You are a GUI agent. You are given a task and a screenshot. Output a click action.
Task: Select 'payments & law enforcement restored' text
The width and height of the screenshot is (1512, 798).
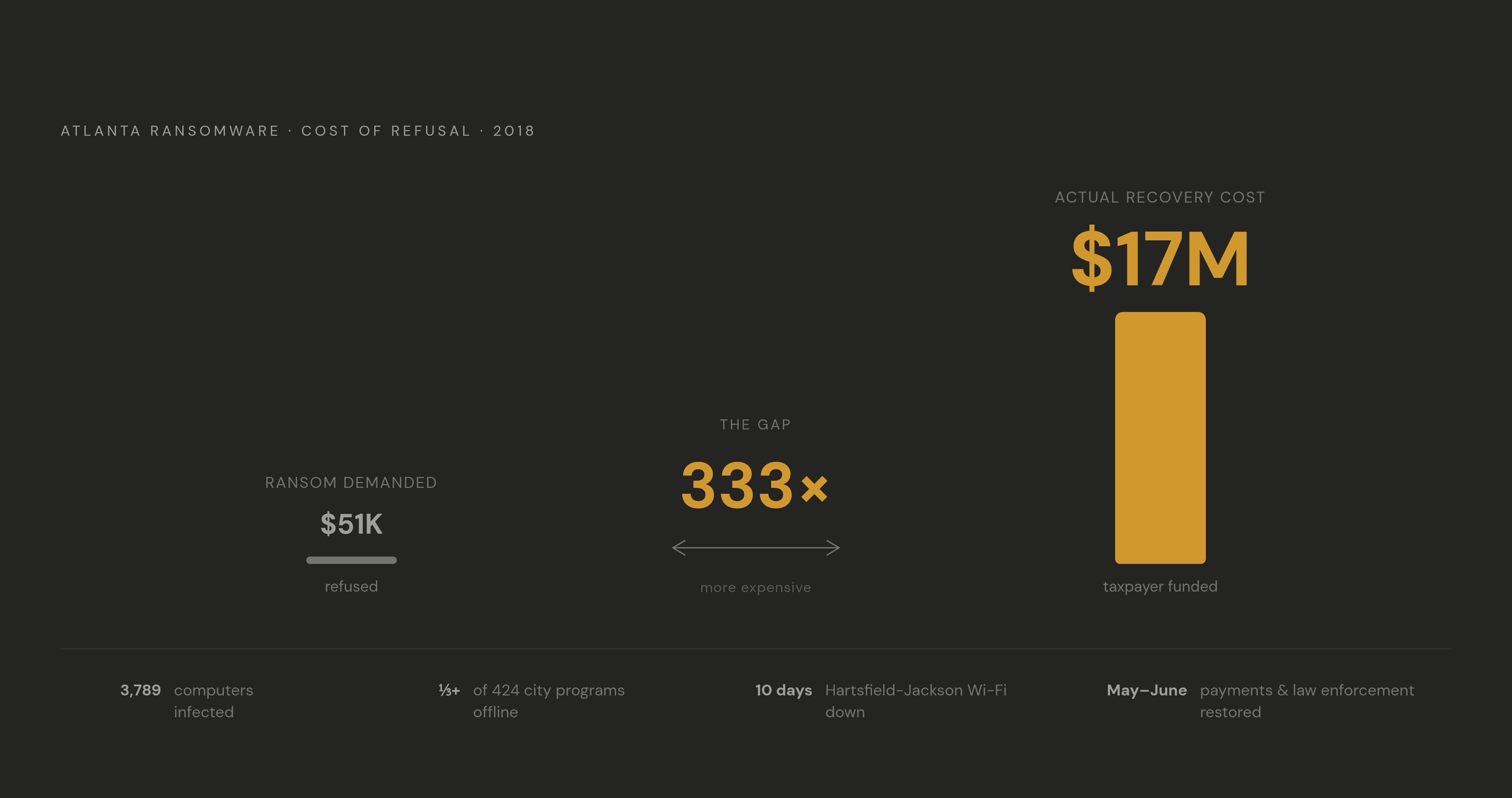click(x=1307, y=701)
